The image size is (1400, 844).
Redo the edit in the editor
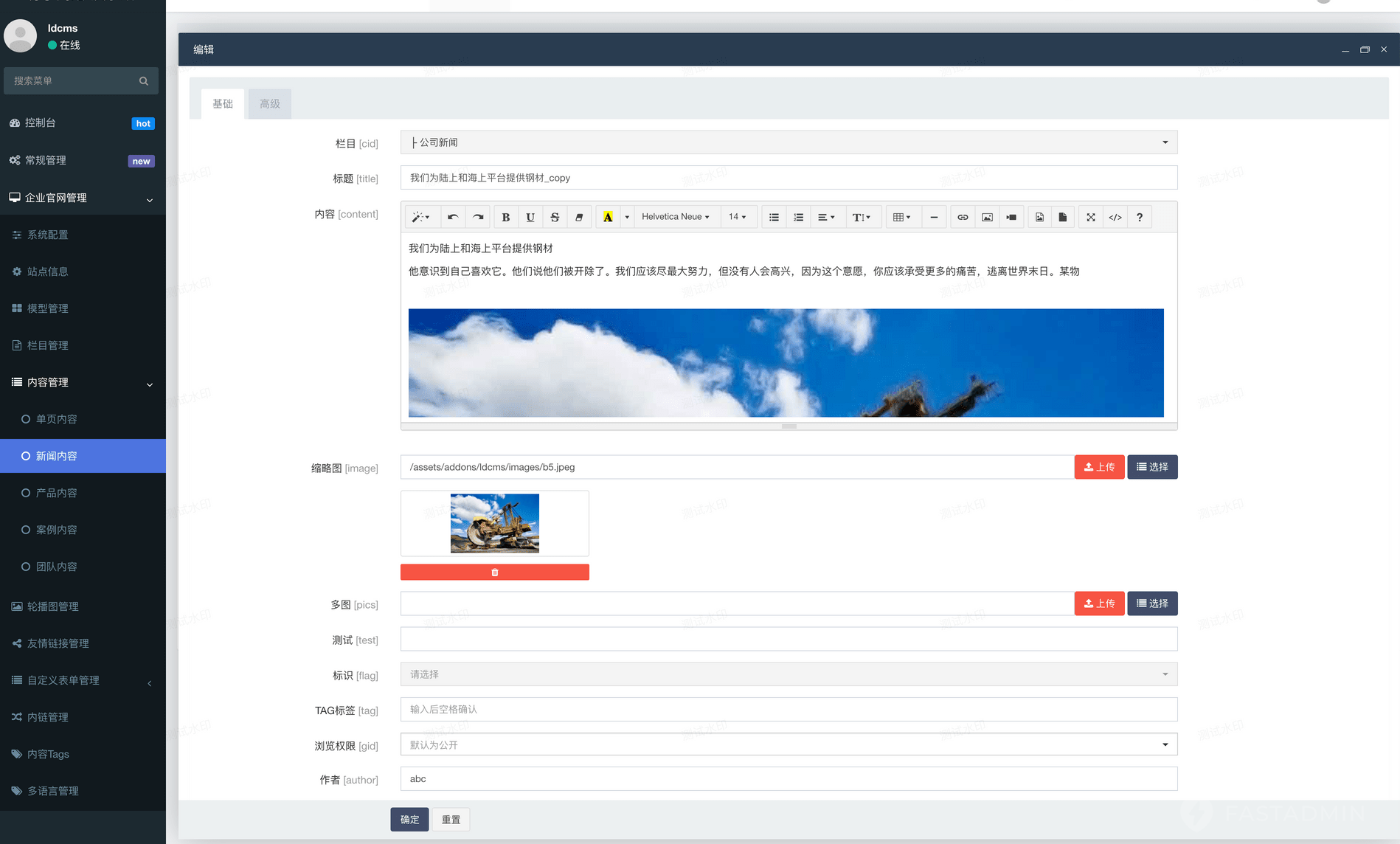(x=478, y=217)
